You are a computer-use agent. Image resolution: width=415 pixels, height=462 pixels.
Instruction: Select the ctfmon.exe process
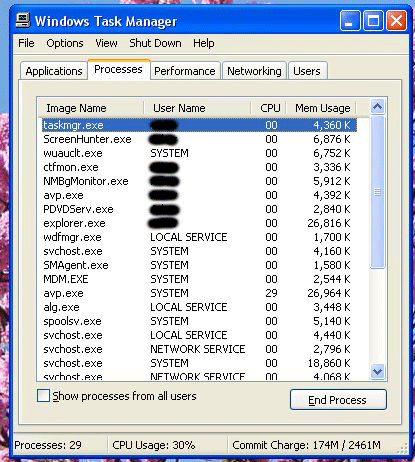coord(199,167)
